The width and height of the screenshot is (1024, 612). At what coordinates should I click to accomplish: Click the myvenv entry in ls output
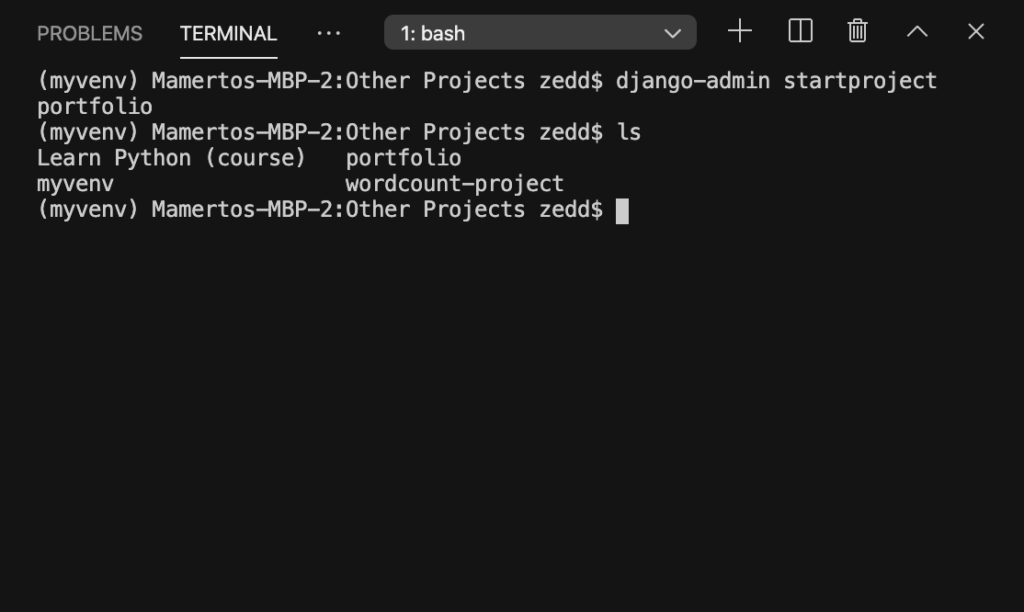[x=75, y=184]
